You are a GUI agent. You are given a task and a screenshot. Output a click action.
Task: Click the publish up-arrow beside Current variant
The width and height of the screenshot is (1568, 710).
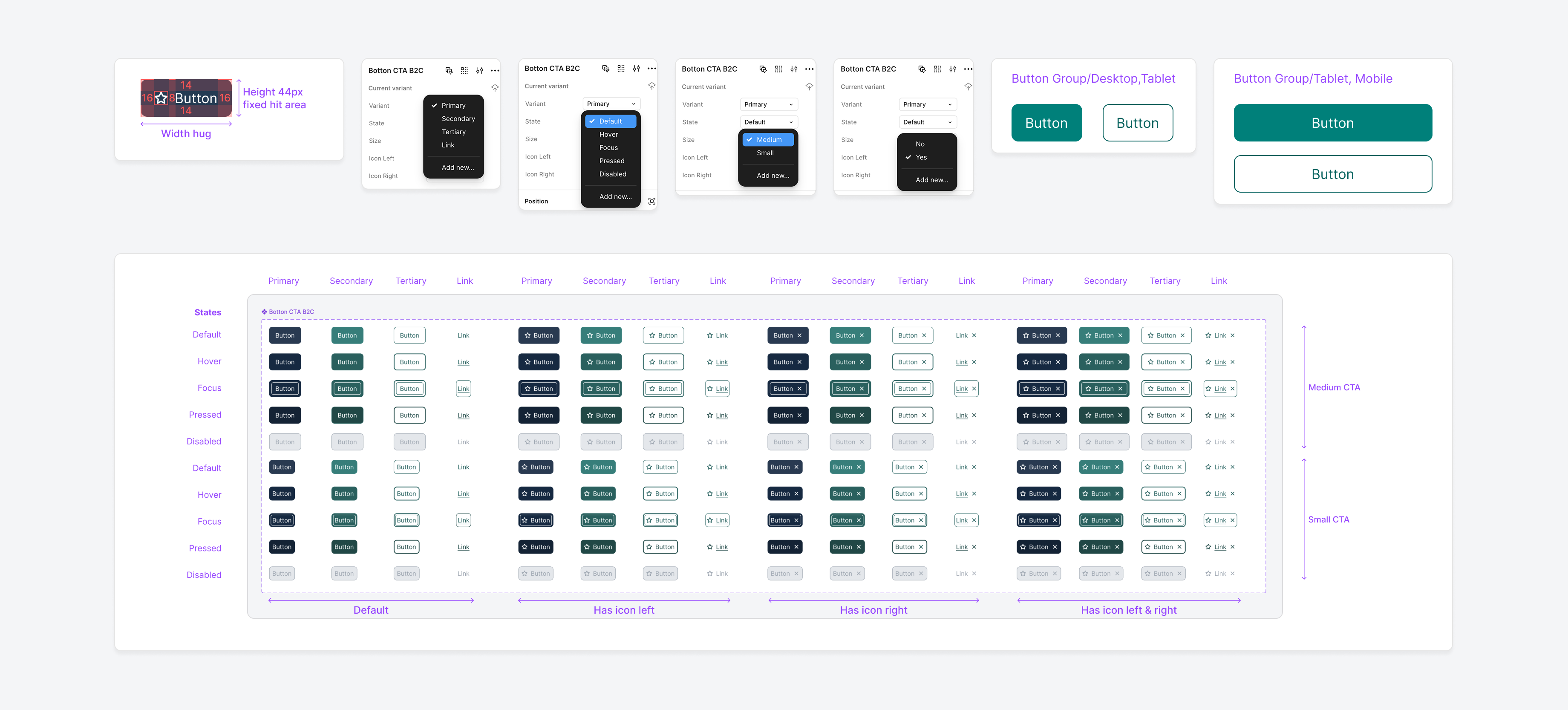(495, 88)
